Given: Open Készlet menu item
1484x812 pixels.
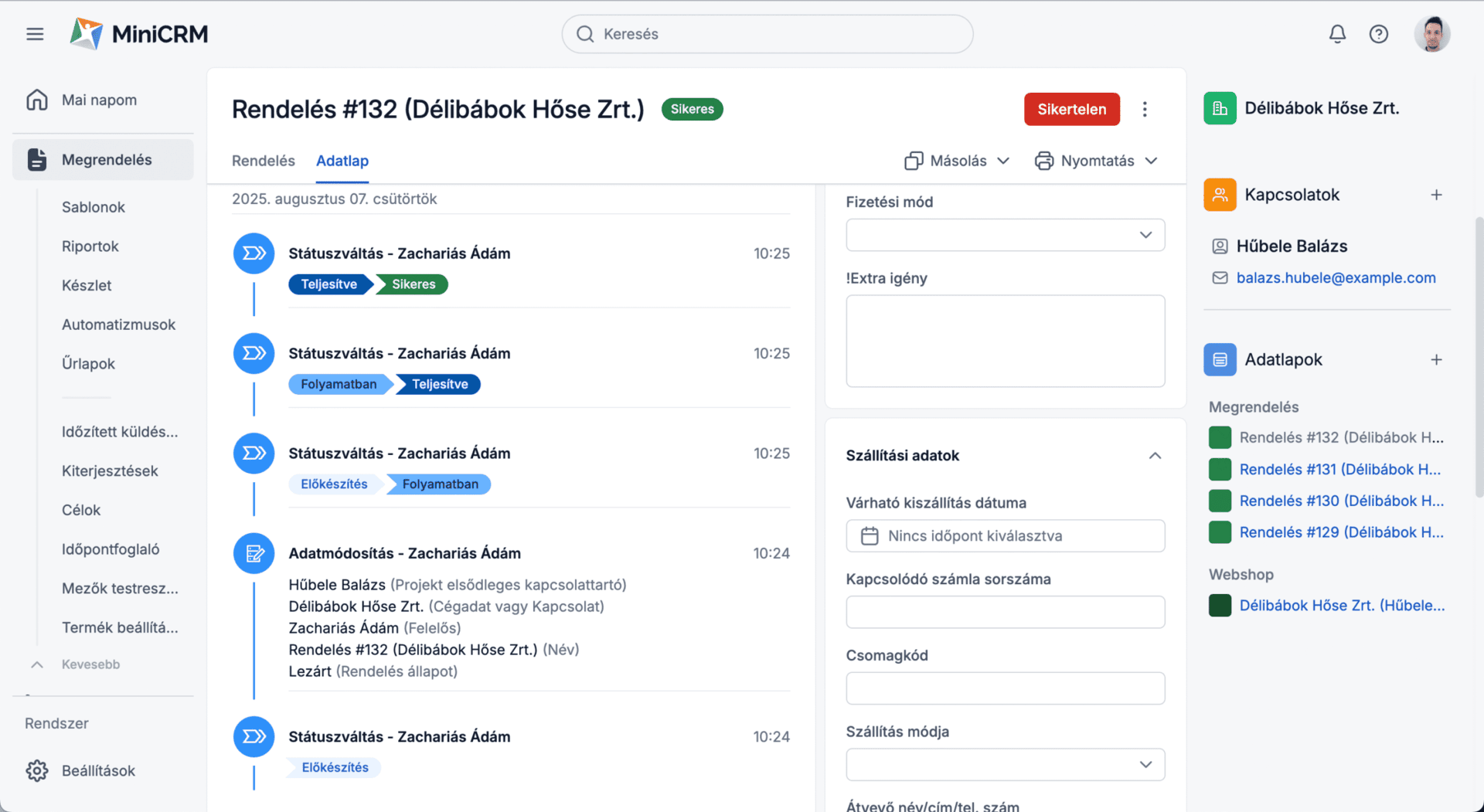Looking at the screenshot, I should click(87, 285).
